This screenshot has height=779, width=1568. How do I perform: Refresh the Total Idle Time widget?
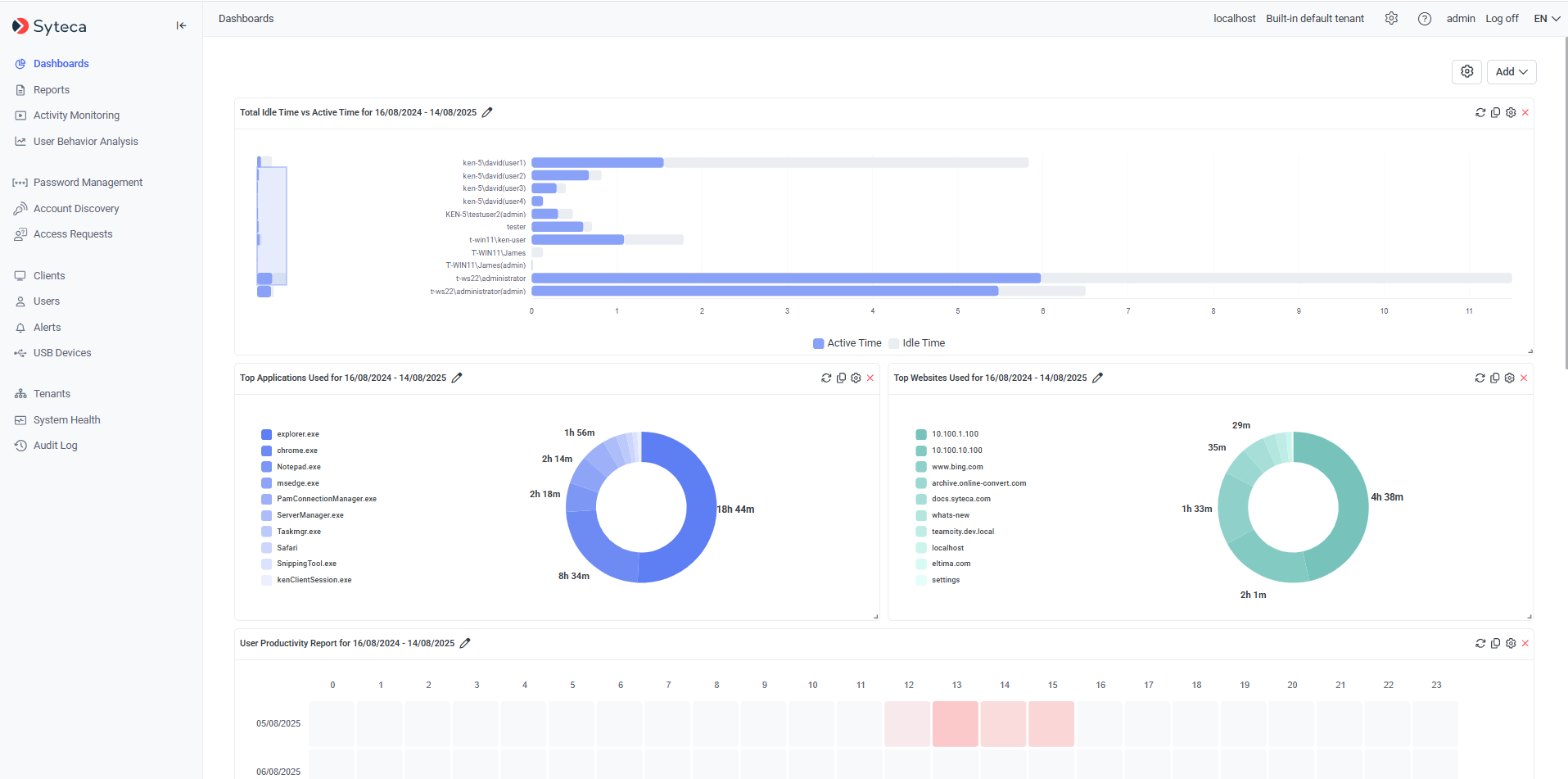[1480, 113]
